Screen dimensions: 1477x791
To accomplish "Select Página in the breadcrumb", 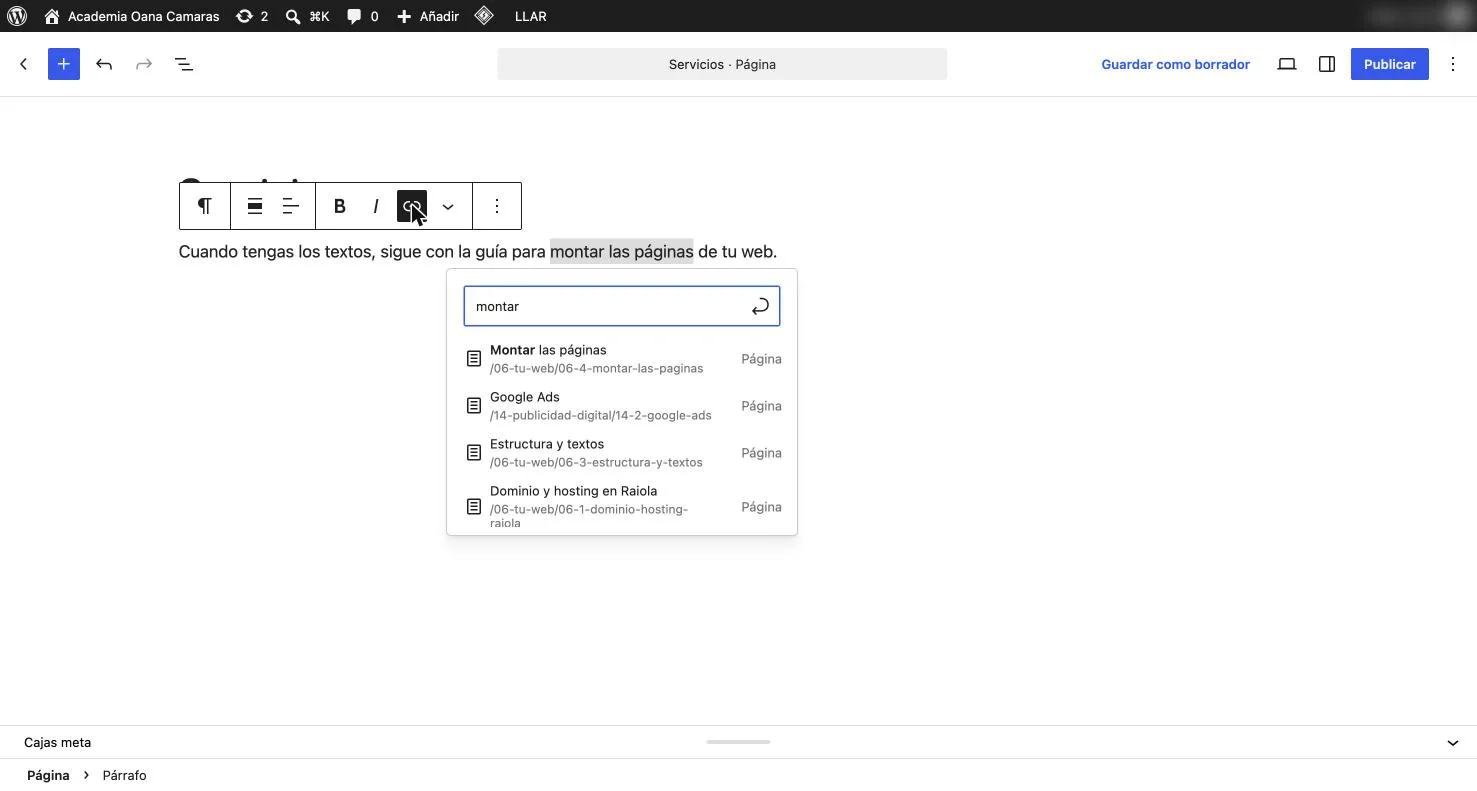I will 48,775.
